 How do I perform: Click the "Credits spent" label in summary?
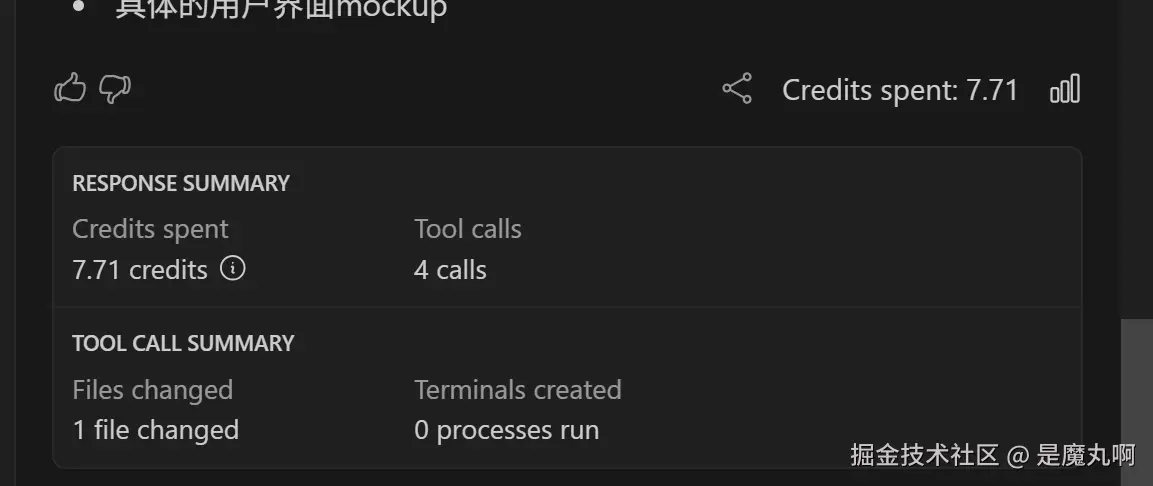coord(150,229)
